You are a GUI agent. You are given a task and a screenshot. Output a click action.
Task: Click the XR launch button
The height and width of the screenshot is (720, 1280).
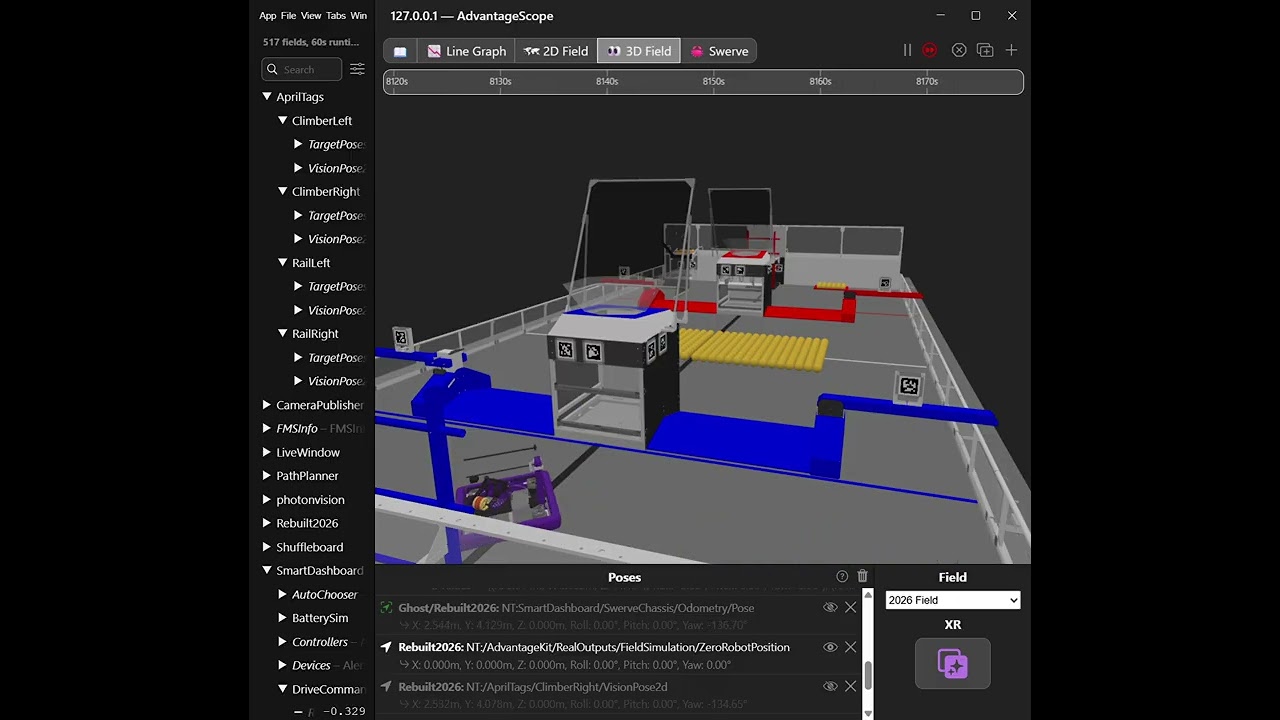click(x=952, y=664)
